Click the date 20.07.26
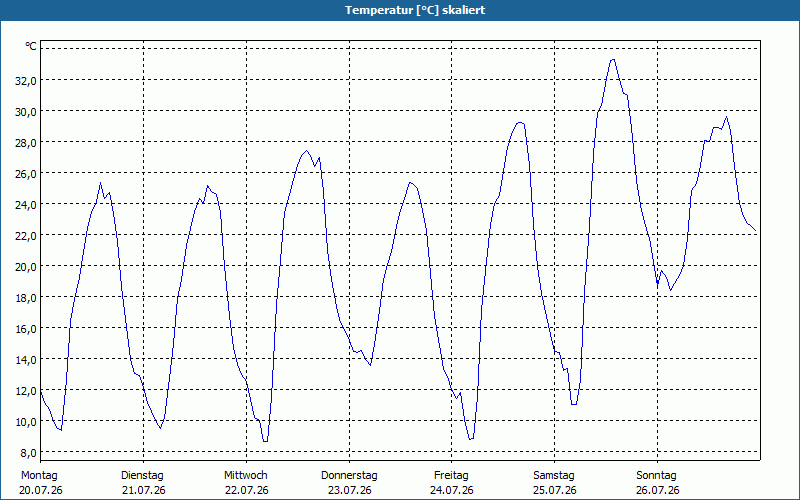800x500 pixels. [41, 491]
